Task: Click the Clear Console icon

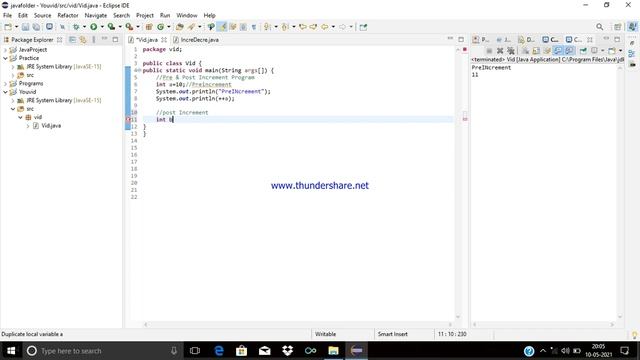Action: click(x=525, y=51)
